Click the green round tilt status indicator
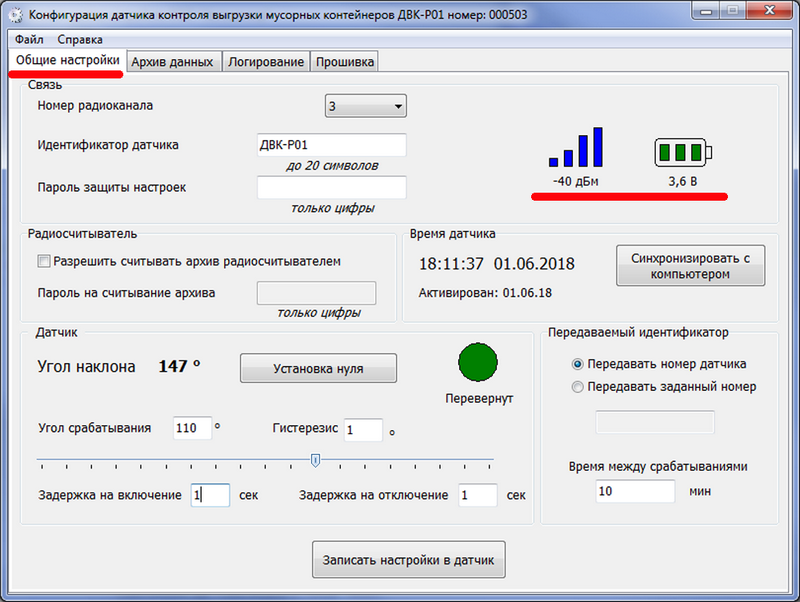This screenshot has height=602, width=800. point(478,362)
